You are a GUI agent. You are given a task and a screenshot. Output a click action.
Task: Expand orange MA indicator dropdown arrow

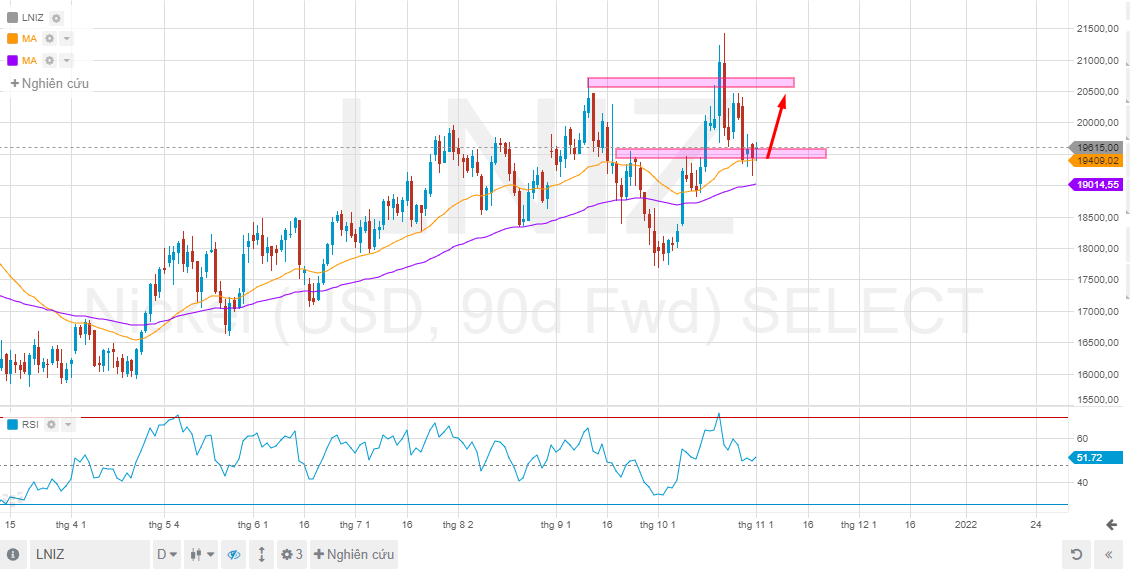coord(66,39)
